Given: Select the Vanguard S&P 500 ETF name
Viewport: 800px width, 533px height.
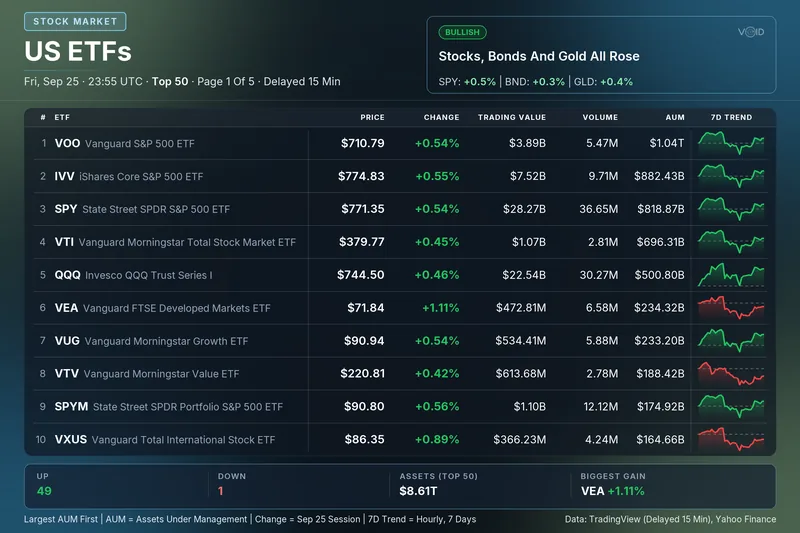Looking at the screenshot, I should pos(140,144).
